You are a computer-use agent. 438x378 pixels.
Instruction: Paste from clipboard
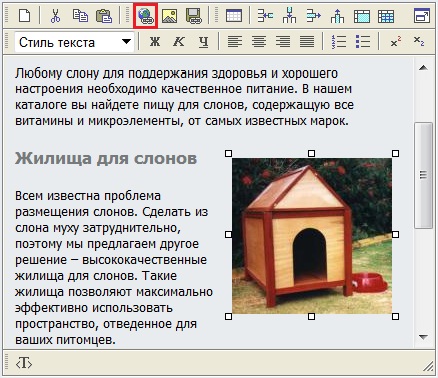(104, 15)
